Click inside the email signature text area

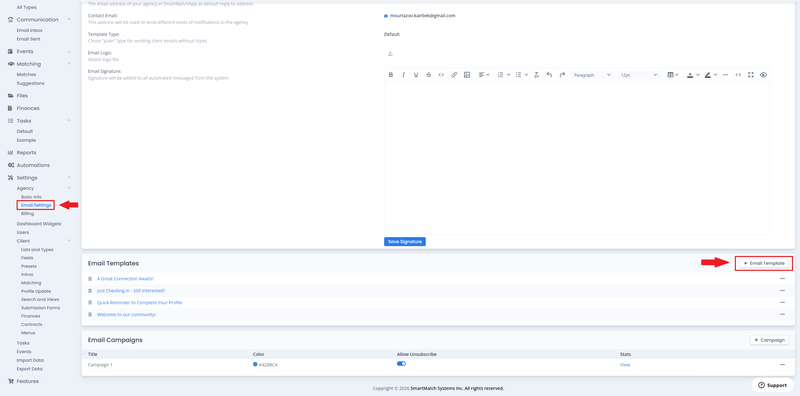point(577,158)
